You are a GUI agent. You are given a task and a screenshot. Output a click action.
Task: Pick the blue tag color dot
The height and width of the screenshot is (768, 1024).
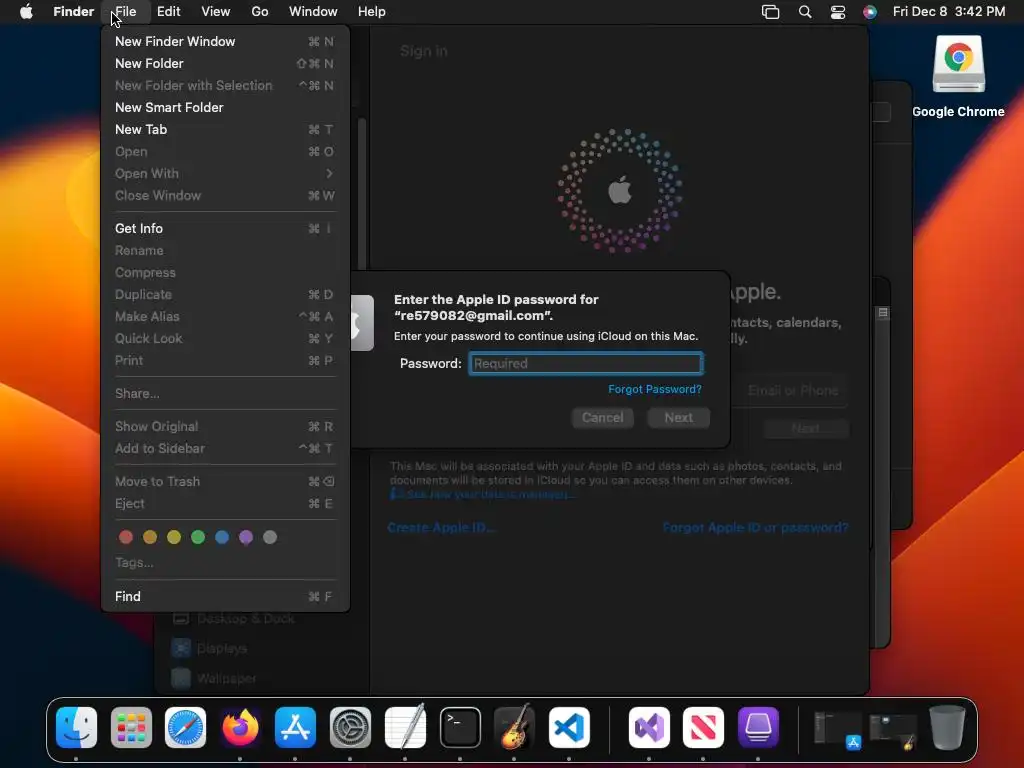[222, 537]
